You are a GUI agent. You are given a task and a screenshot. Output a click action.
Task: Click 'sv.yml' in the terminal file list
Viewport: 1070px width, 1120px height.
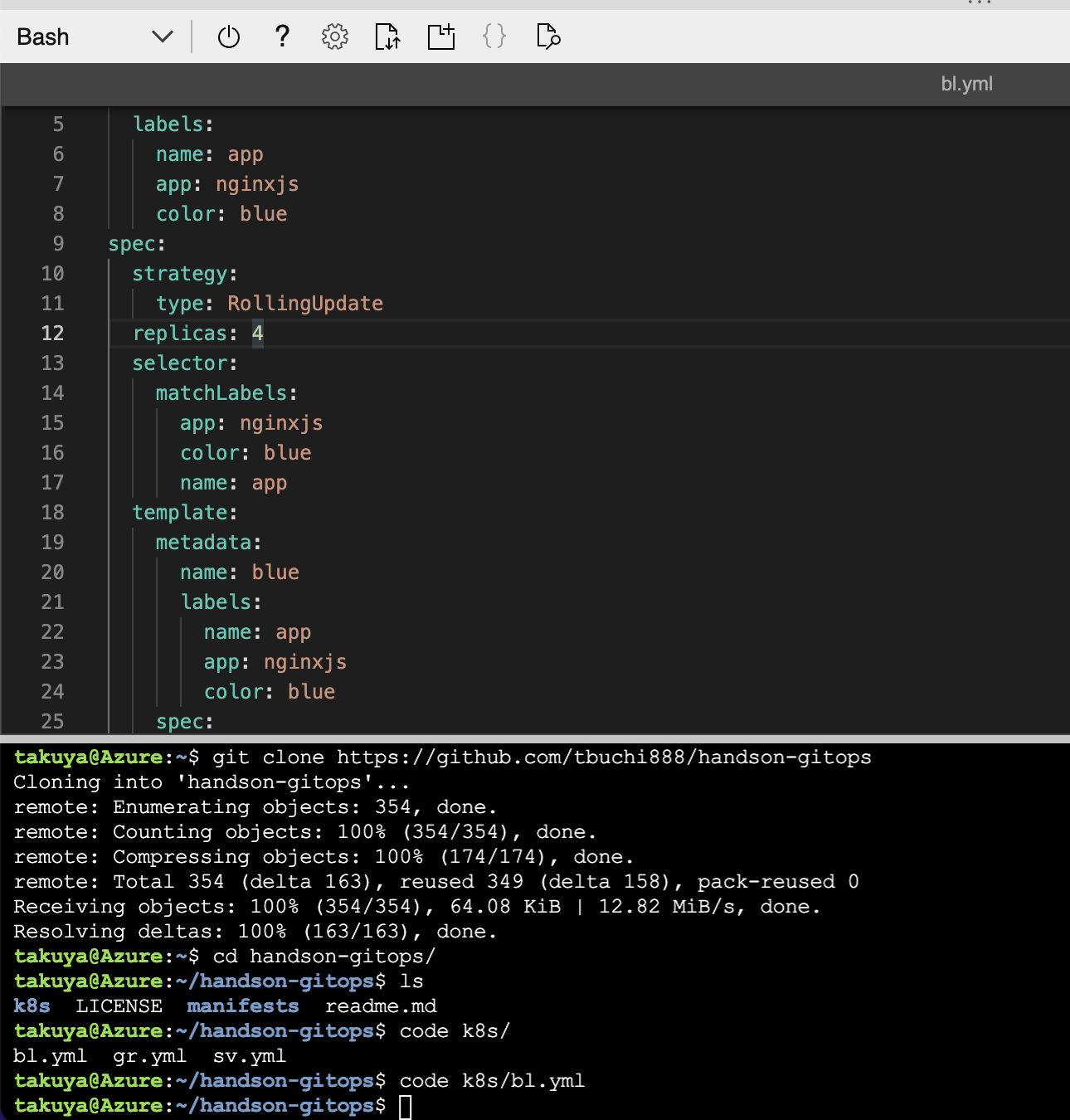point(250,1056)
